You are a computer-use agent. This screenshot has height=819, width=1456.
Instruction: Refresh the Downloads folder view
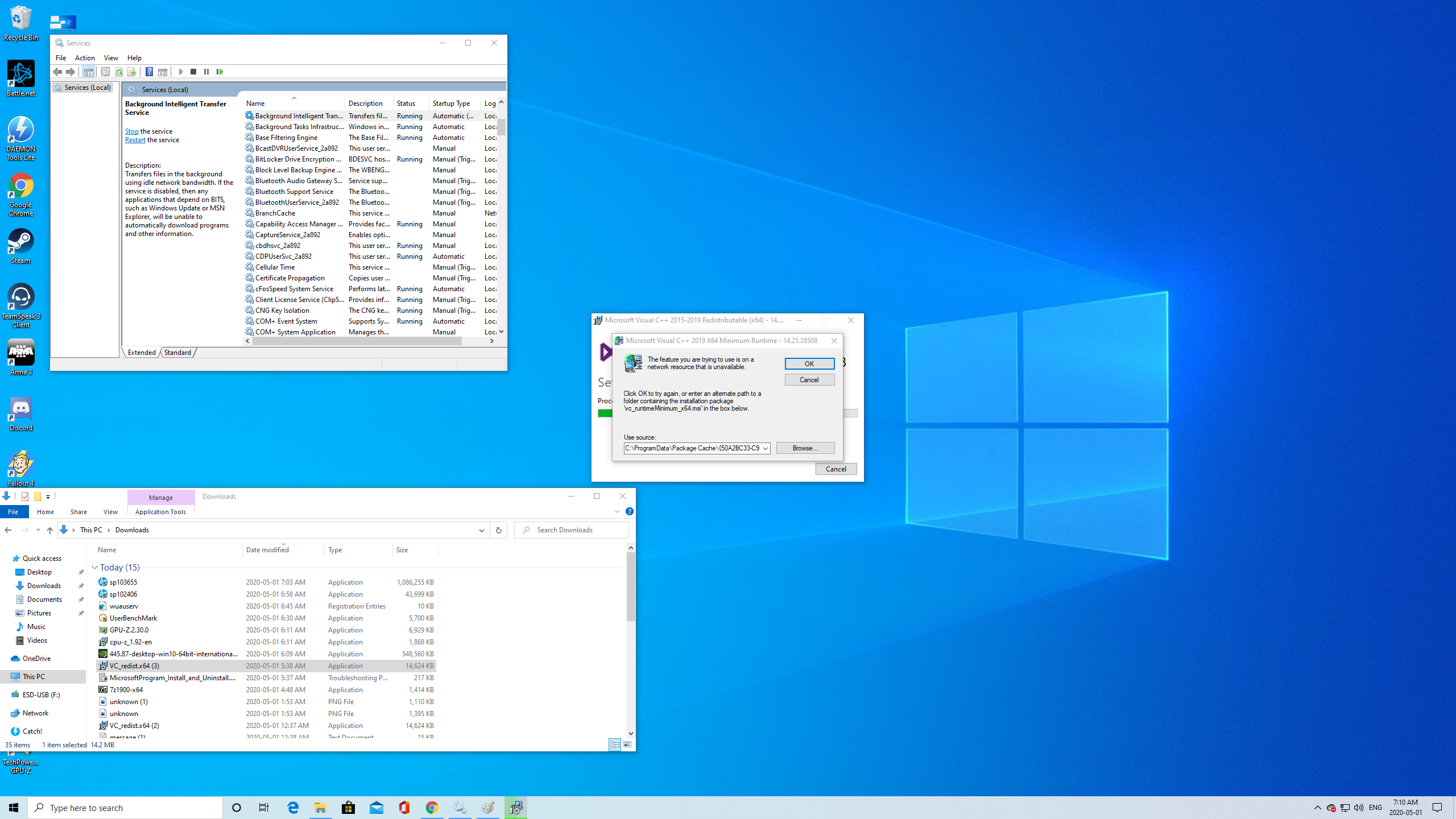(x=498, y=530)
